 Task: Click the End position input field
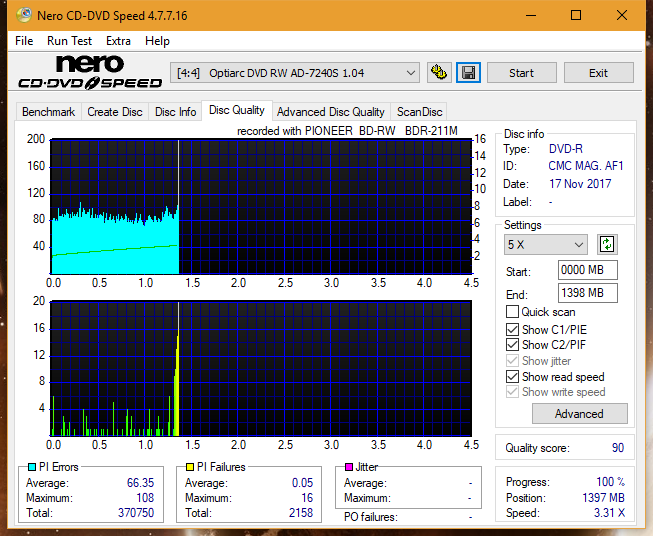(587, 293)
